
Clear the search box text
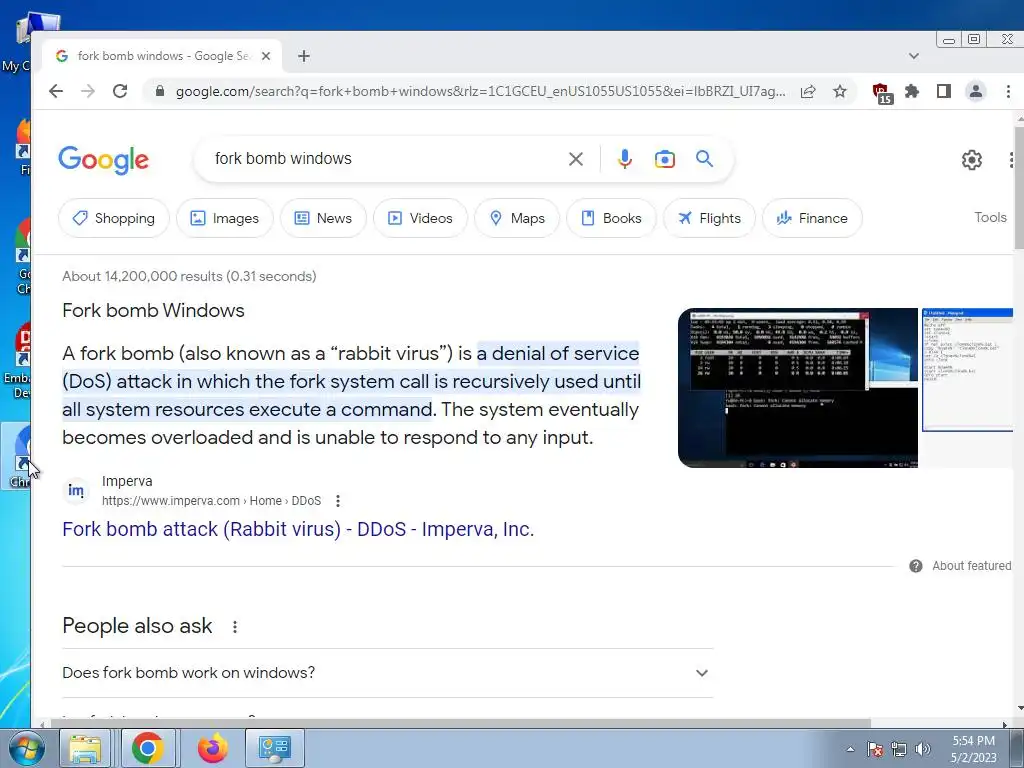click(x=575, y=159)
